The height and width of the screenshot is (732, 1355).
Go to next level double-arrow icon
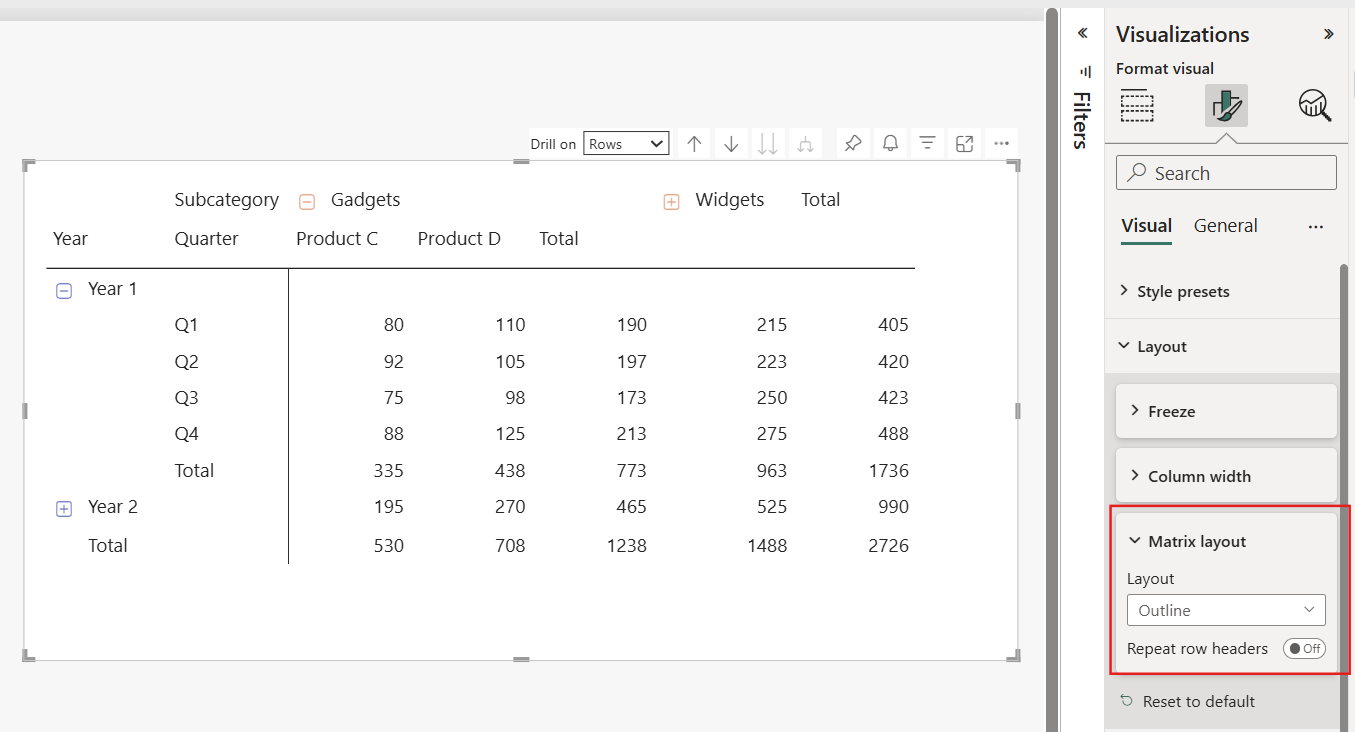click(768, 144)
